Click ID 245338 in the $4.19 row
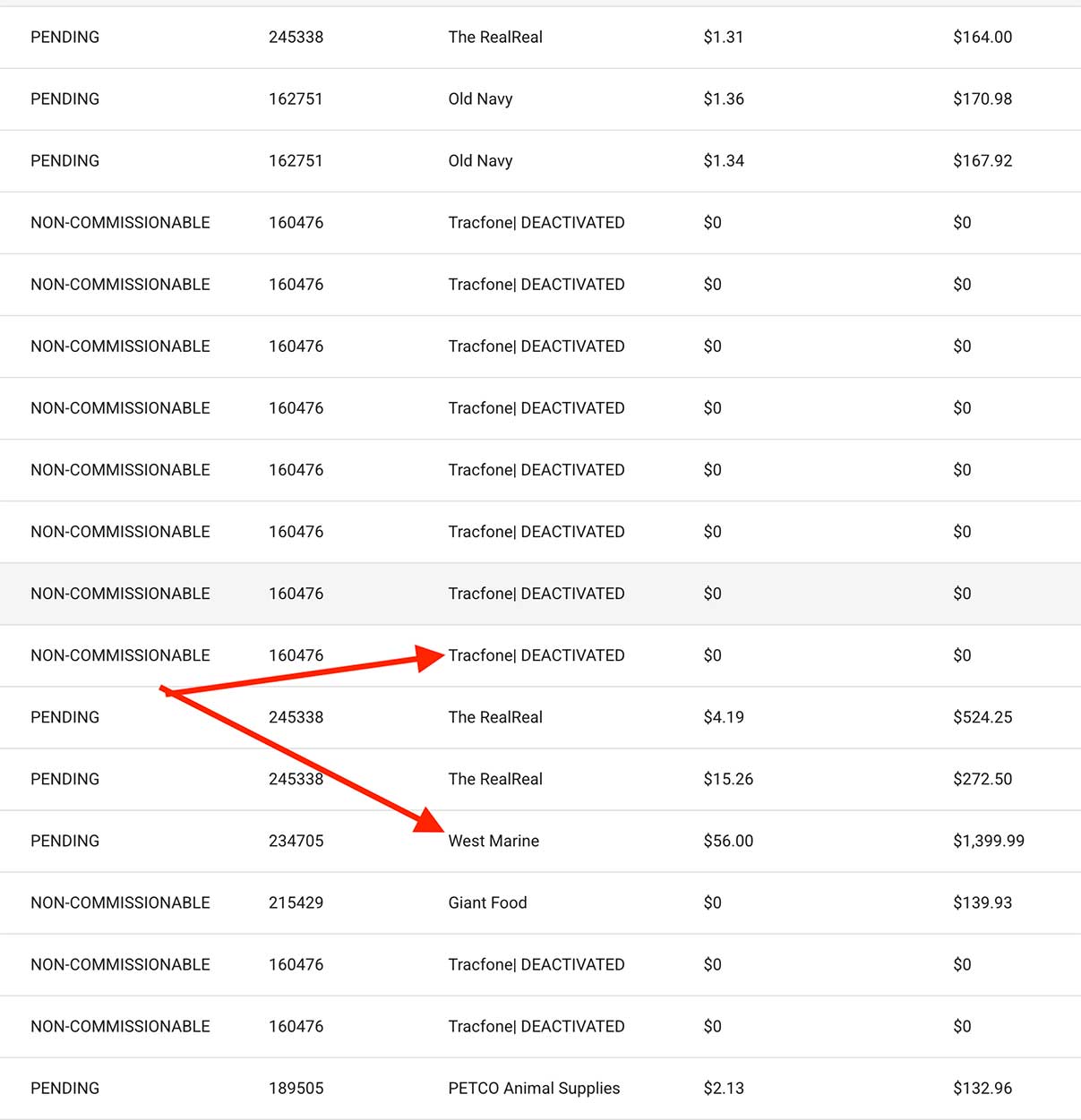Viewport: 1081px width, 1120px height. pos(296,717)
